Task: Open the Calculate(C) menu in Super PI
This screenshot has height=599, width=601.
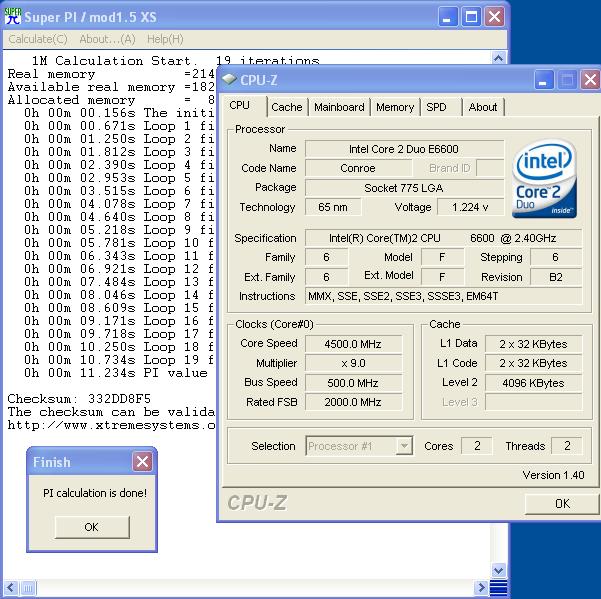Action: 38,39
